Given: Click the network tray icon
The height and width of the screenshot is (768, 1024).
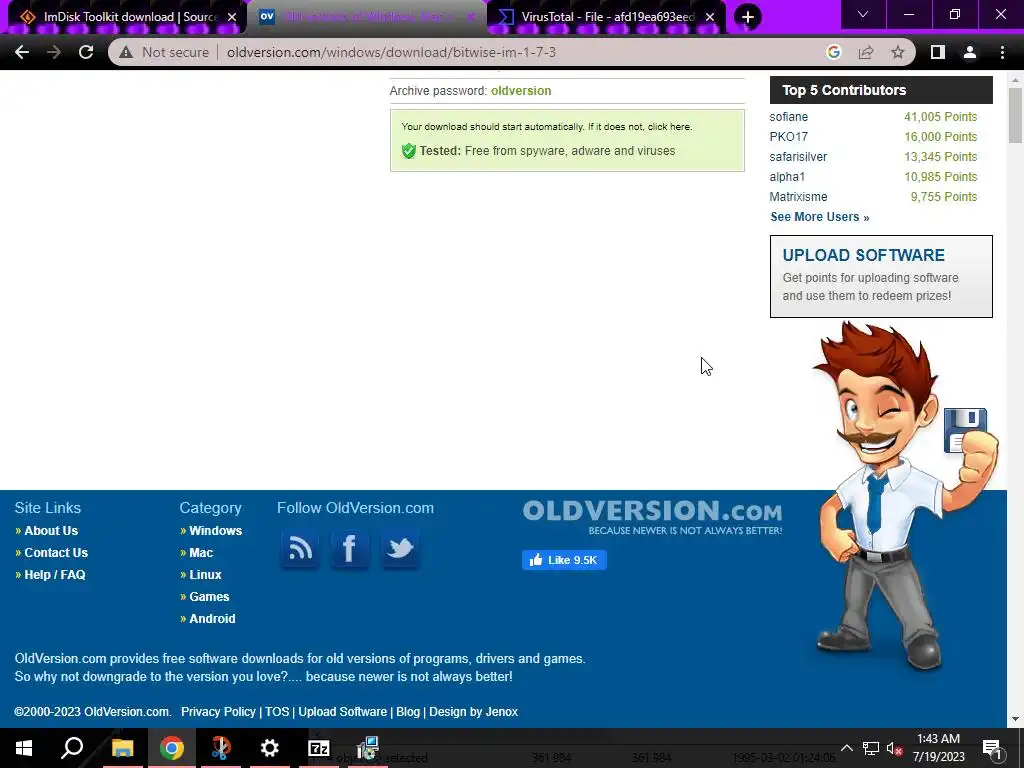Looking at the screenshot, I should coord(871,748).
